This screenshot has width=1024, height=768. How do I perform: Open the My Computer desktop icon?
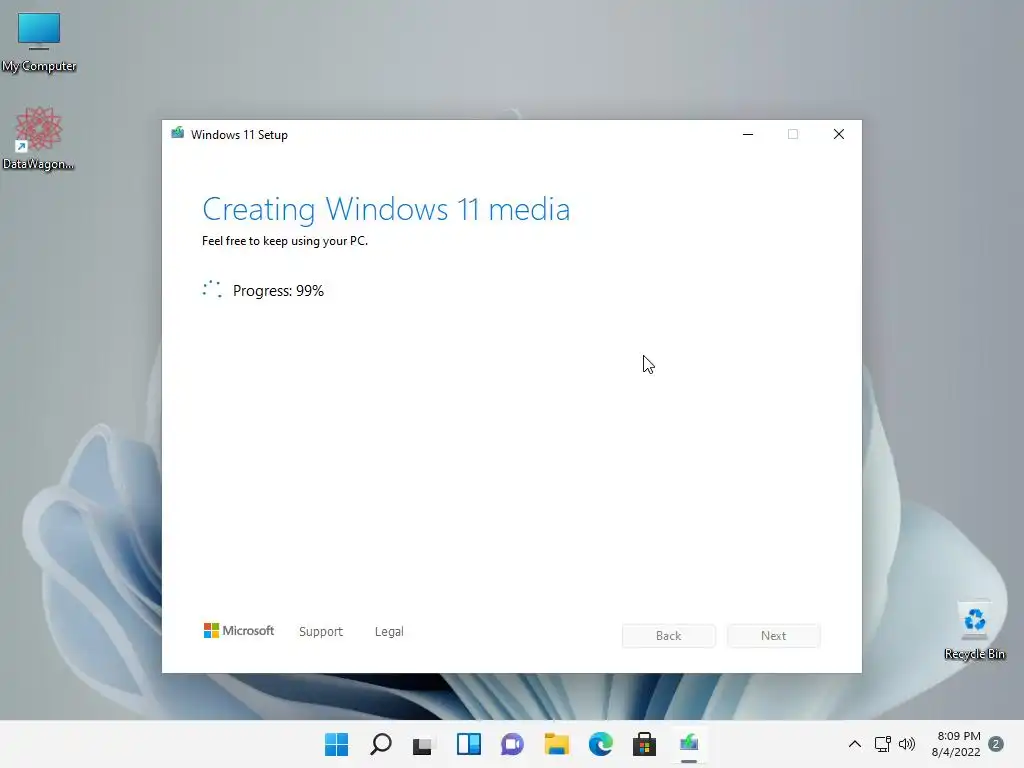(x=39, y=42)
